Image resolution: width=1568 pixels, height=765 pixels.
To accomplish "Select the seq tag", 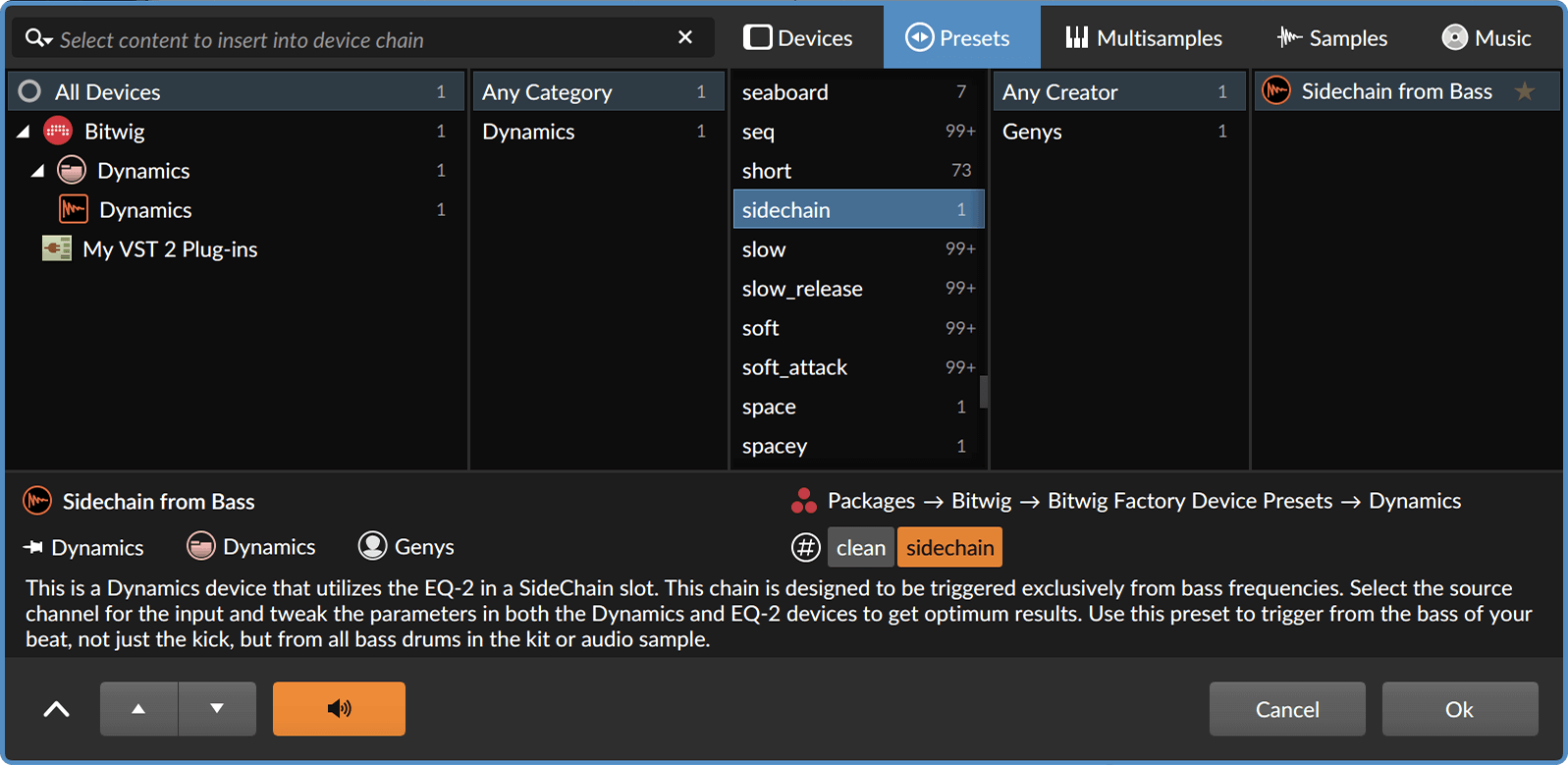I will click(x=857, y=131).
